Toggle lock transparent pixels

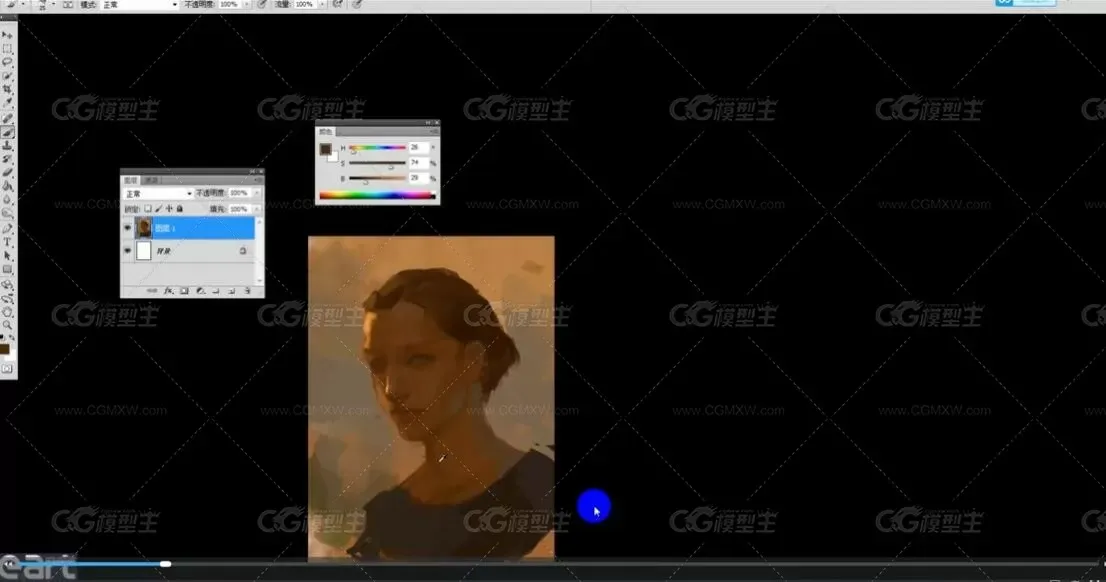point(147,209)
